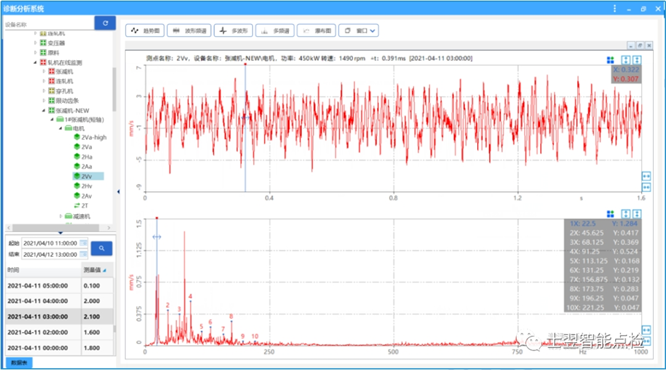The image size is (666, 370).
Task: Click the refresh icon beside device search
Action: point(105,23)
